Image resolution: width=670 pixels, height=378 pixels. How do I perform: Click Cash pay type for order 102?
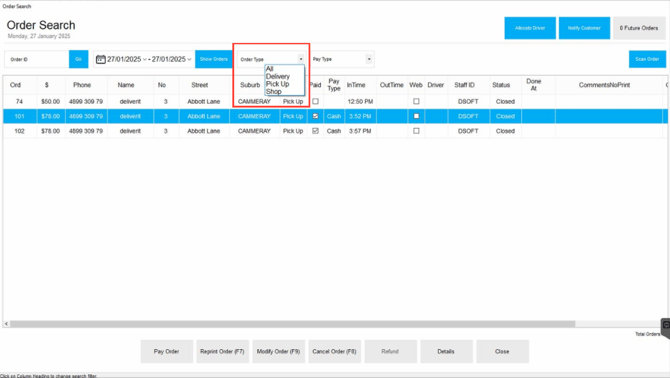334,131
